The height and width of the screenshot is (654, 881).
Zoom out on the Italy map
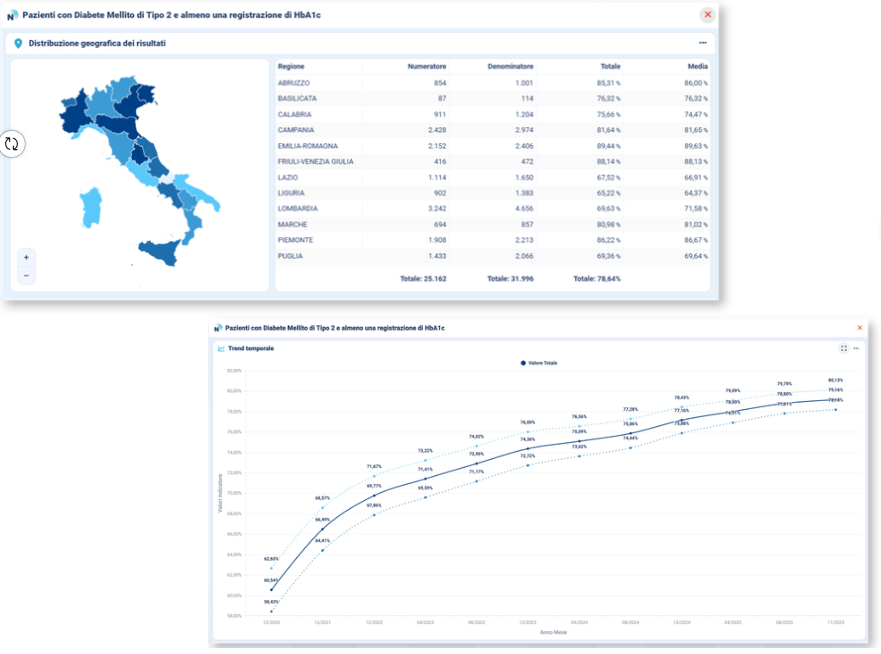pyautogui.click(x=26, y=275)
